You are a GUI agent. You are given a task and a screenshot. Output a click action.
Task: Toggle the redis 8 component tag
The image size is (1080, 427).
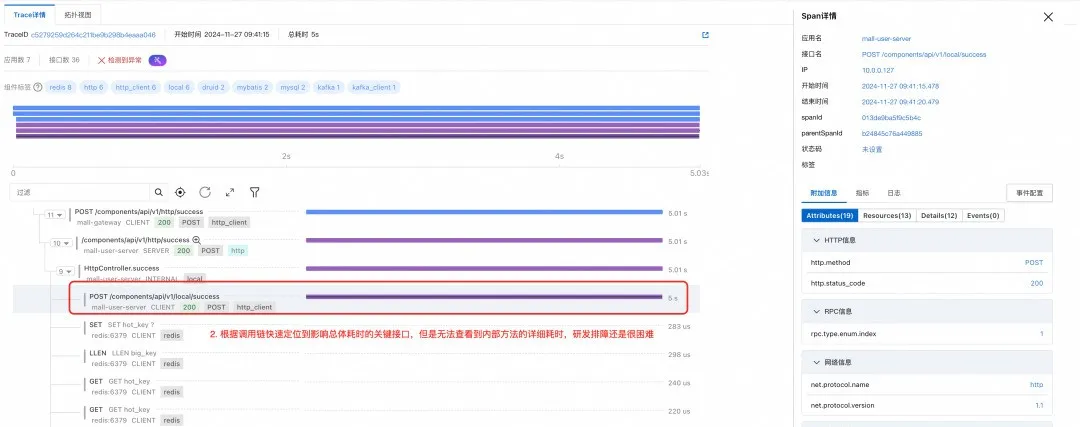pyautogui.click(x=61, y=87)
